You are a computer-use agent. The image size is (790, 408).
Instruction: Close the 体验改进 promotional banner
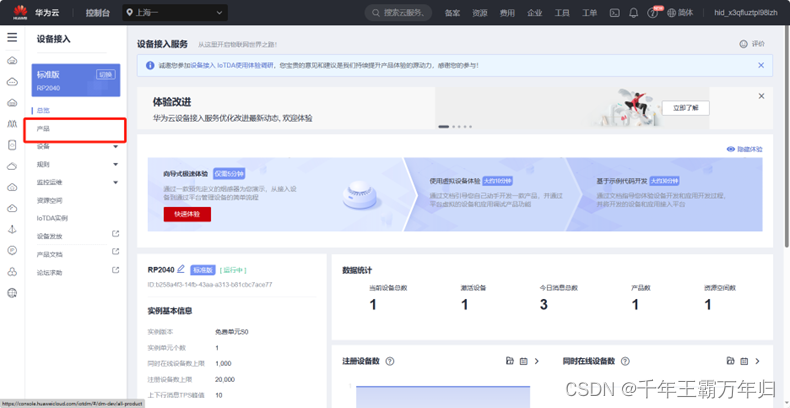[x=761, y=96]
